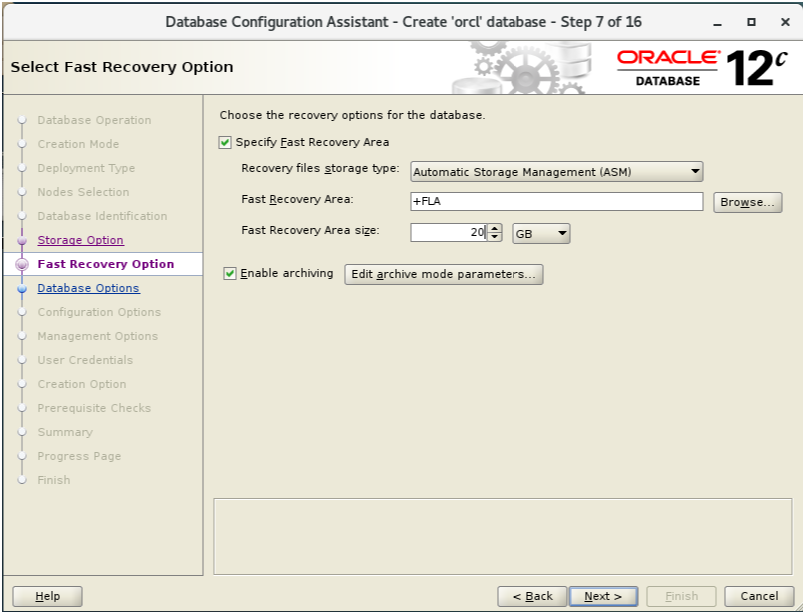Close the Database Configuration Assistant window
The image size is (806, 613).
(x=785, y=22)
